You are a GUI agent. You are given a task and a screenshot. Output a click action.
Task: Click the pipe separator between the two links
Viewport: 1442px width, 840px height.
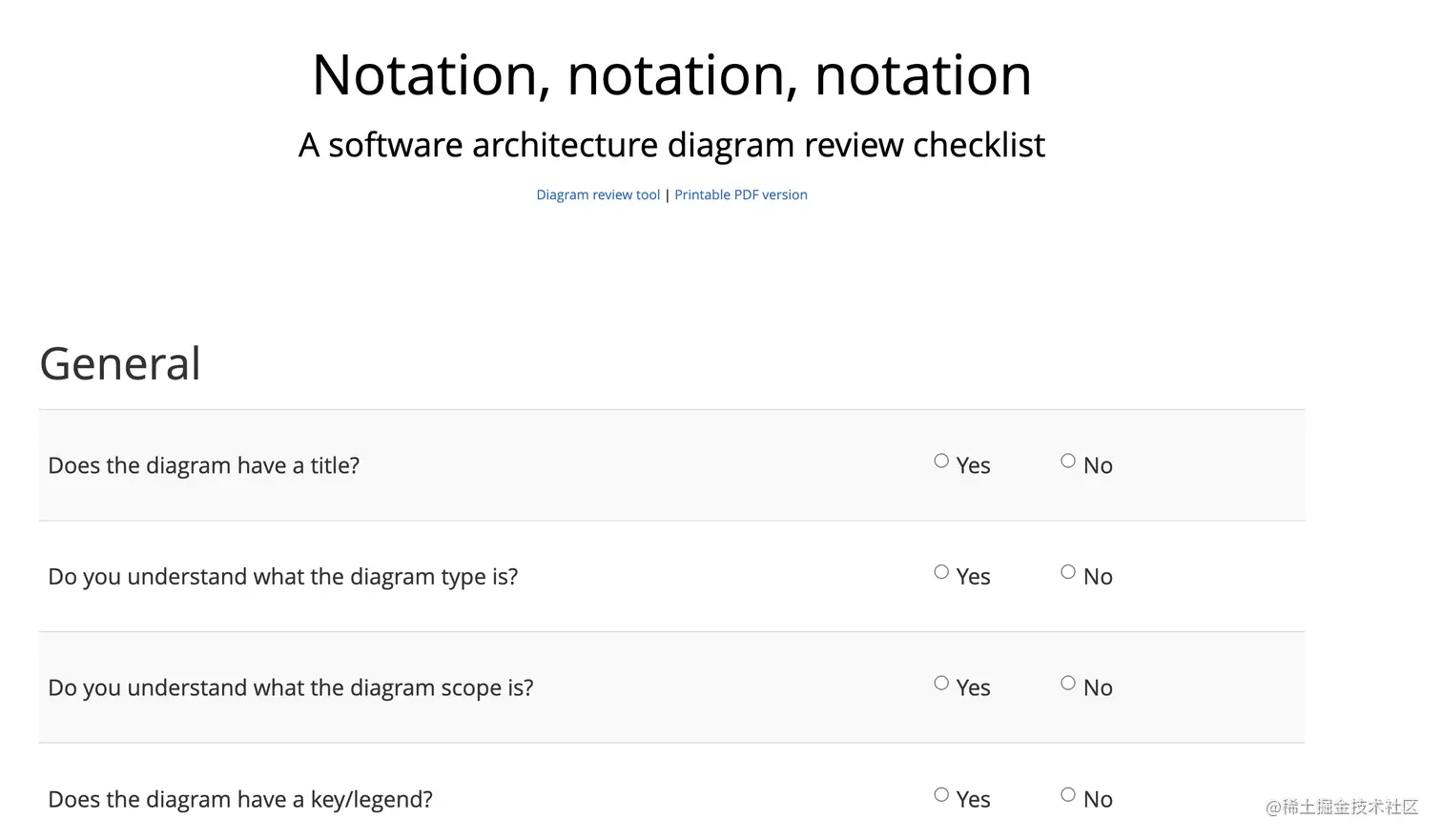click(668, 195)
